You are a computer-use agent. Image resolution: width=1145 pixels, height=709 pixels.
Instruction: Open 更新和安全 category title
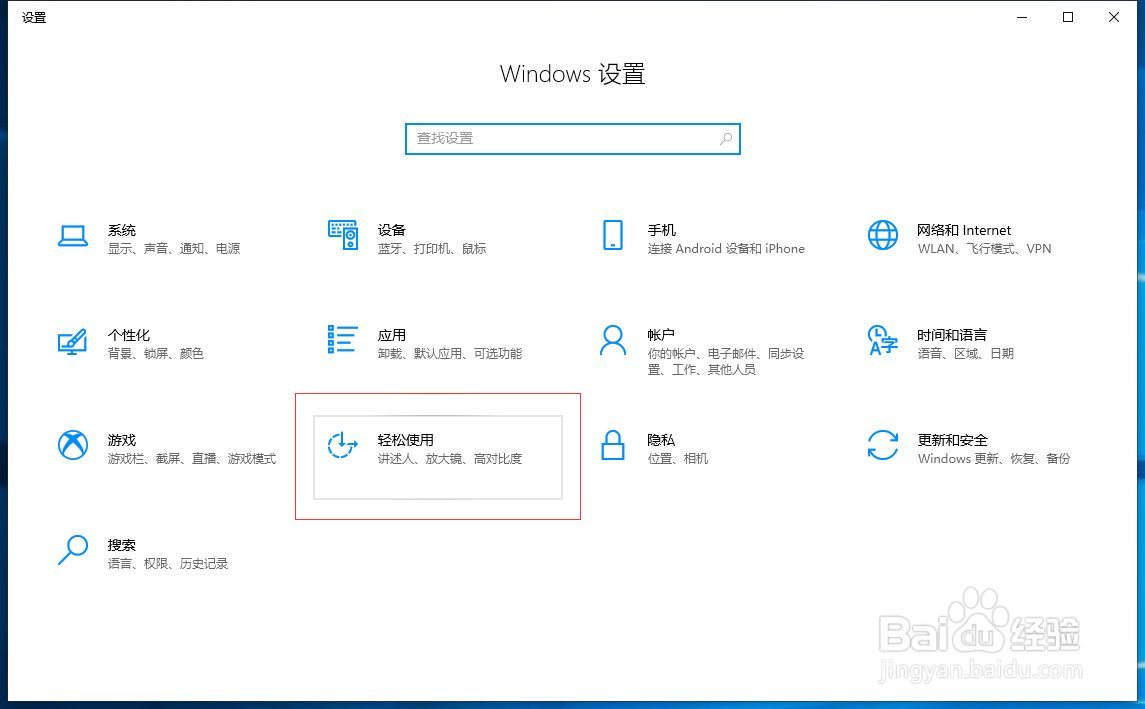952,440
